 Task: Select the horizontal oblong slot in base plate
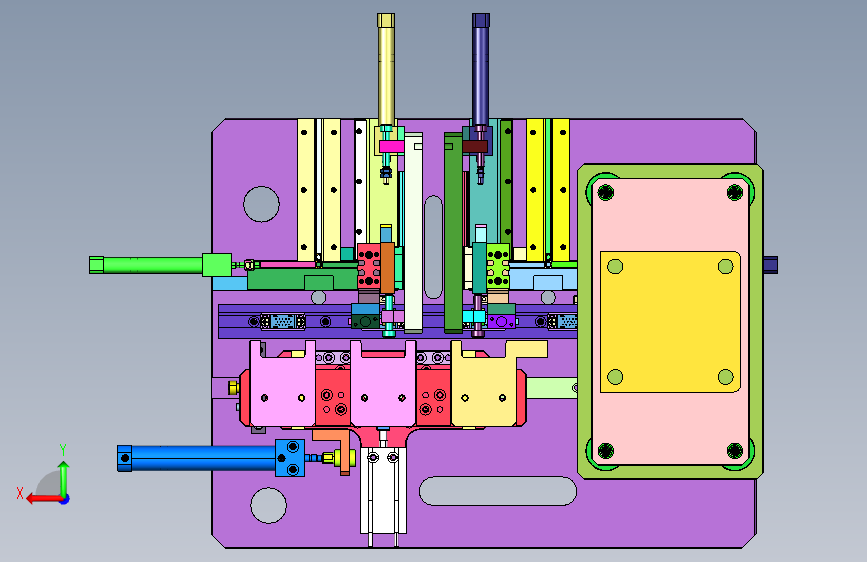pos(498,491)
